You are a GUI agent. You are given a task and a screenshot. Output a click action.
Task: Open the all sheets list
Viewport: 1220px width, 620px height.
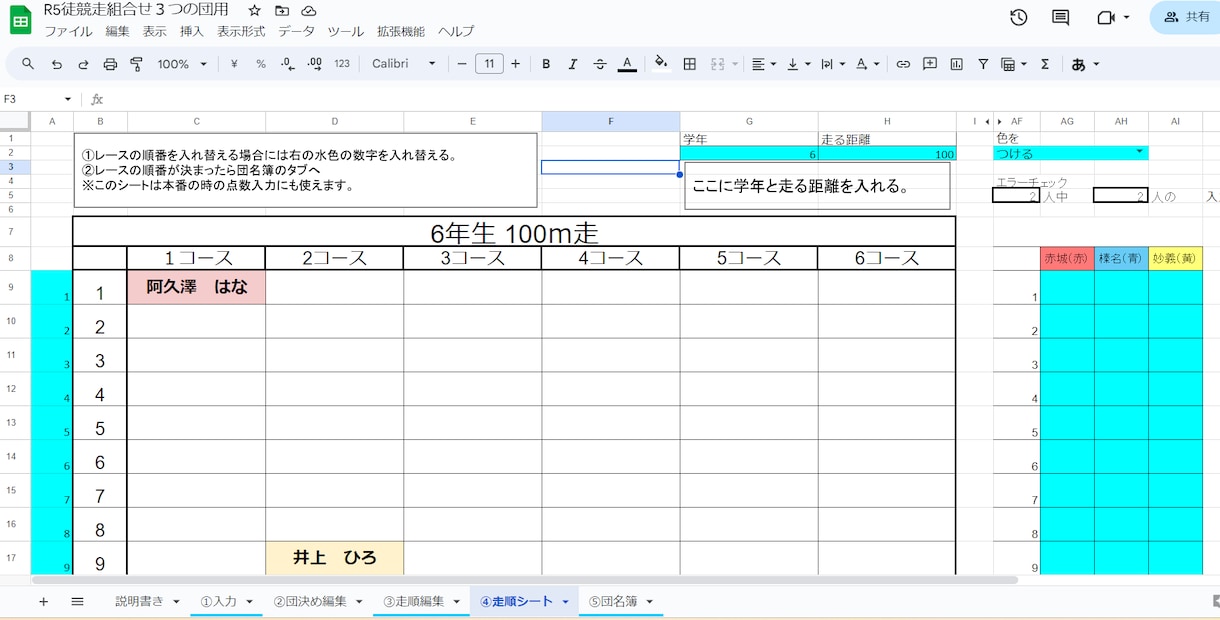pyautogui.click(x=77, y=601)
